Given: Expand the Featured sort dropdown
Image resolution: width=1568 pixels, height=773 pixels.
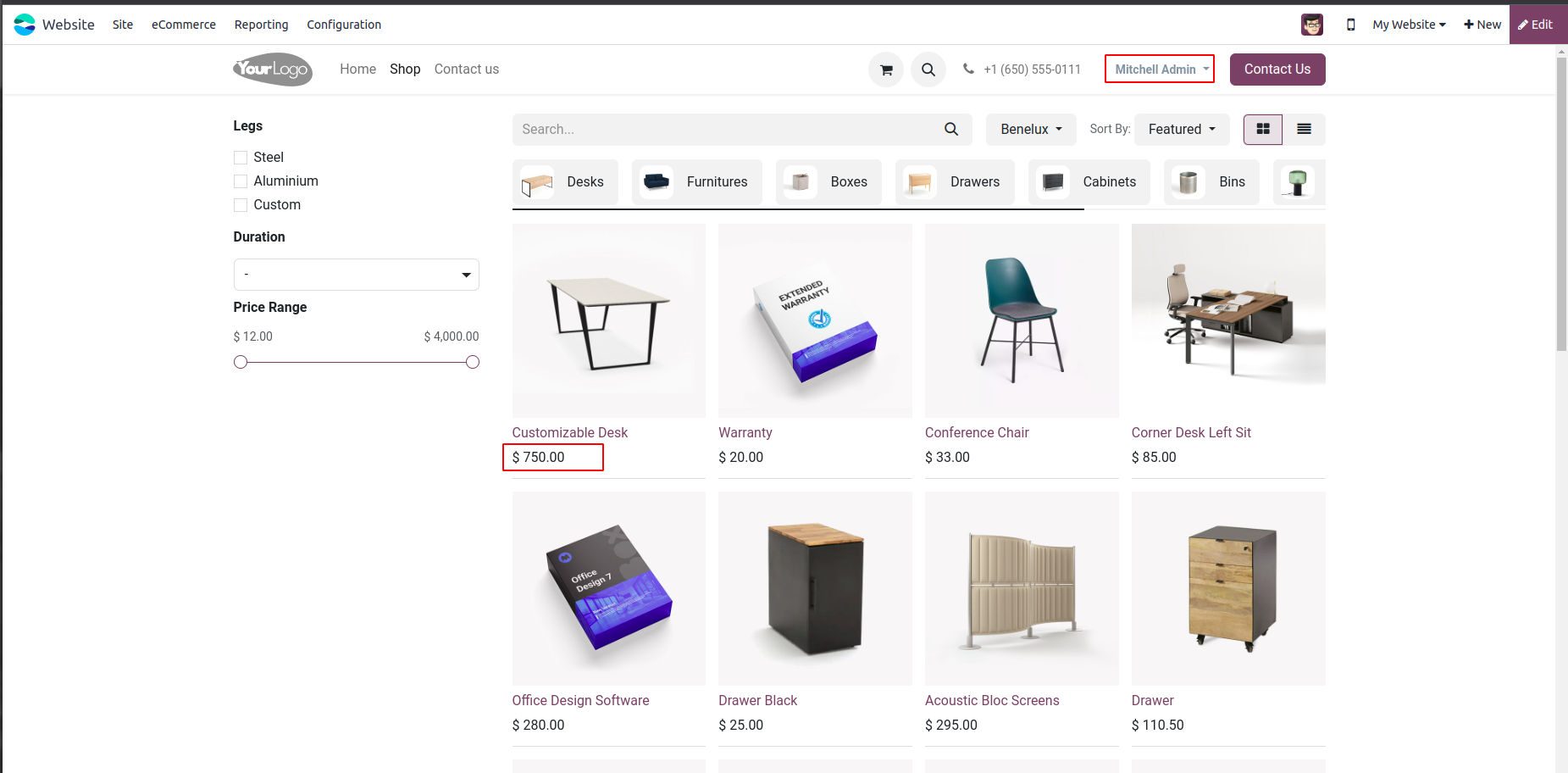Looking at the screenshot, I should click(1181, 129).
